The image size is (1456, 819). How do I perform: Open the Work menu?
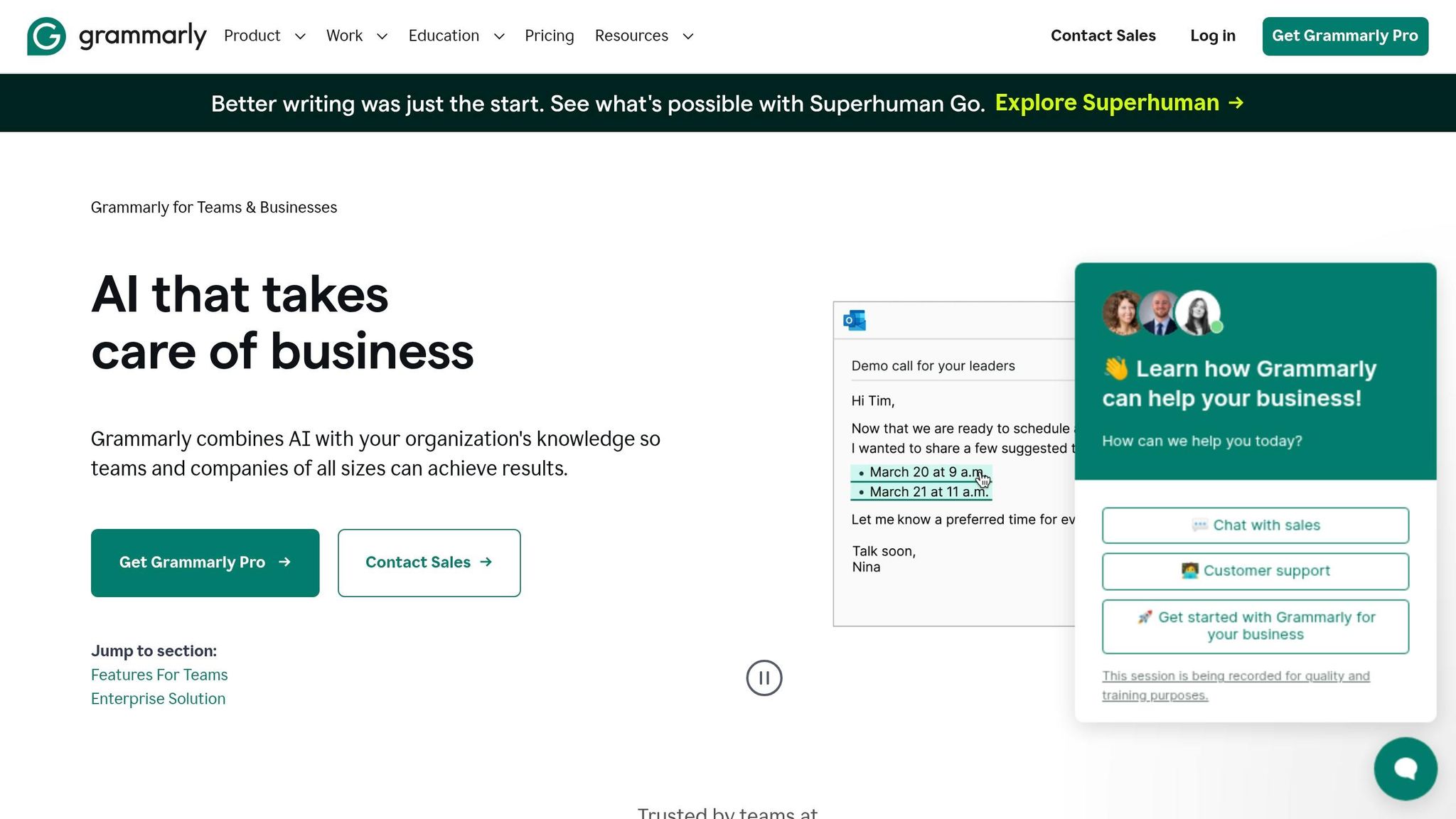(x=344, y=36)
